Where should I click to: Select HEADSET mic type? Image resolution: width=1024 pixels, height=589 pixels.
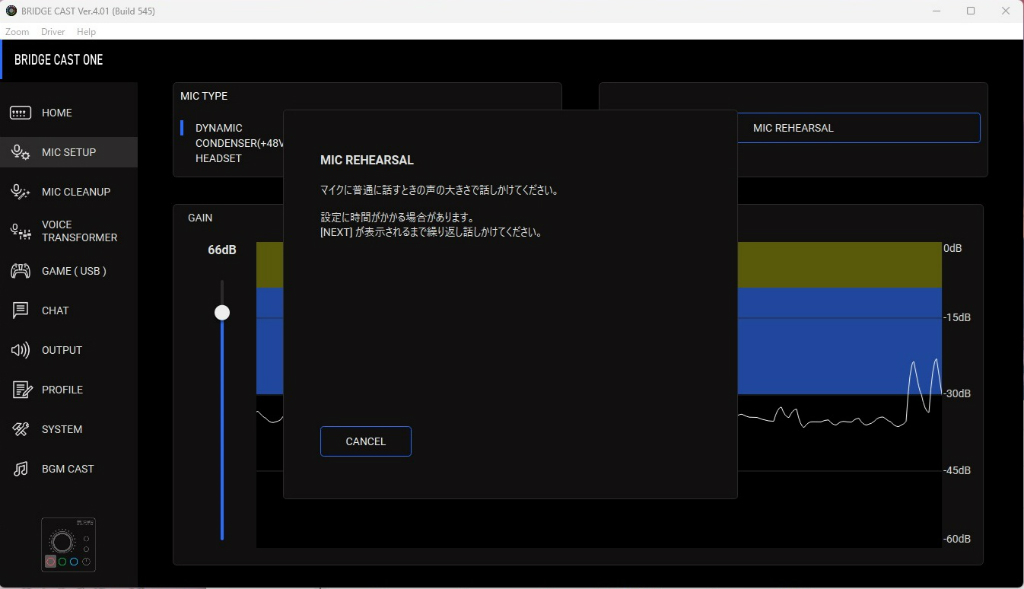click(218, 158)
